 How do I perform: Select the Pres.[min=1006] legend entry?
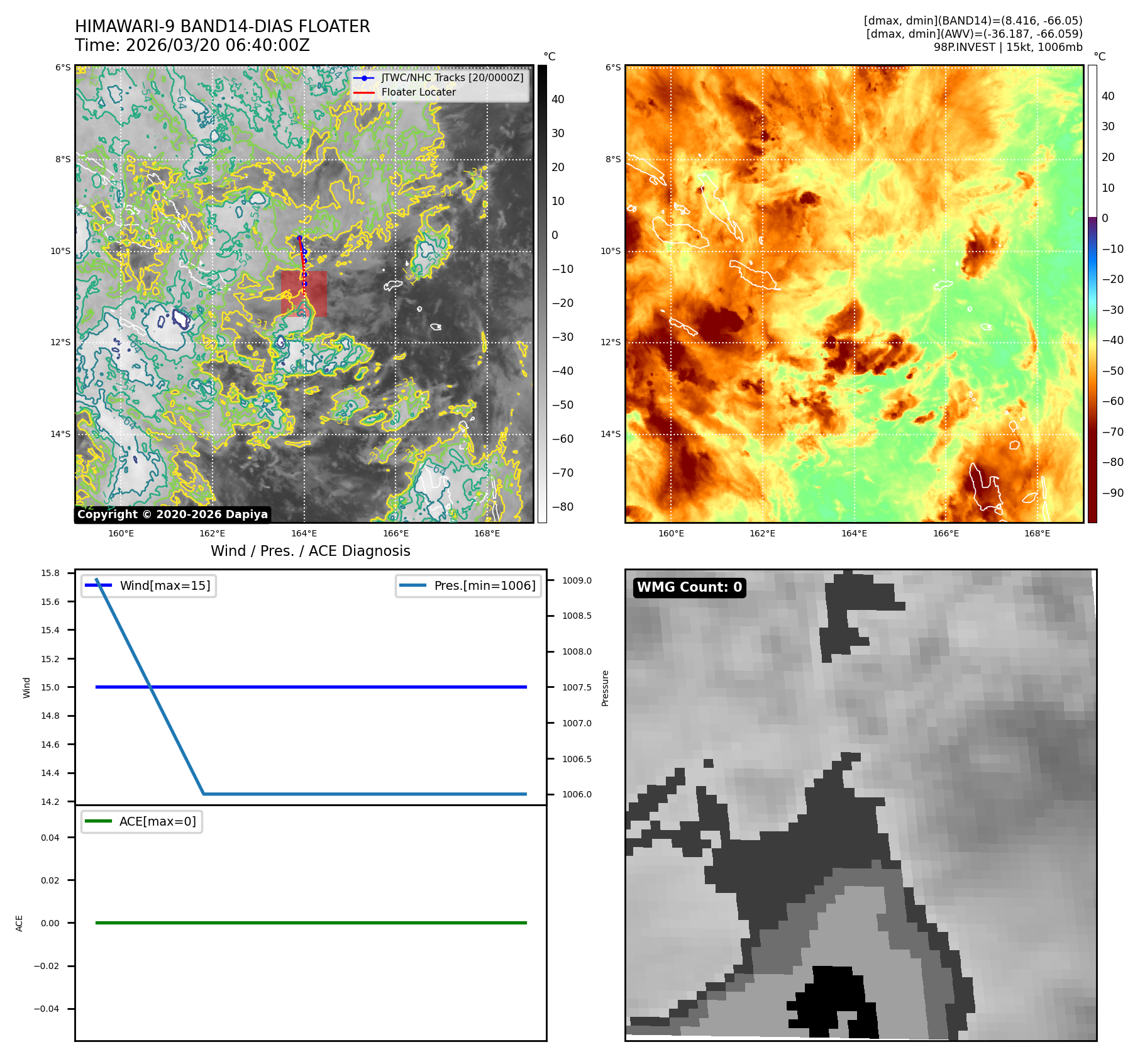click(x=468, y=586)
